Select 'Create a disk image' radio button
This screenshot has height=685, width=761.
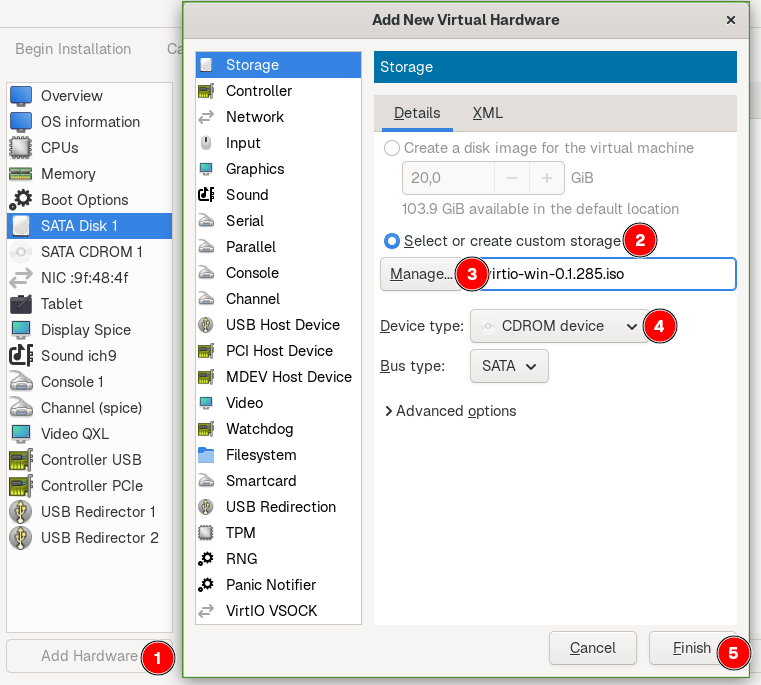click(x=392, y=148)
